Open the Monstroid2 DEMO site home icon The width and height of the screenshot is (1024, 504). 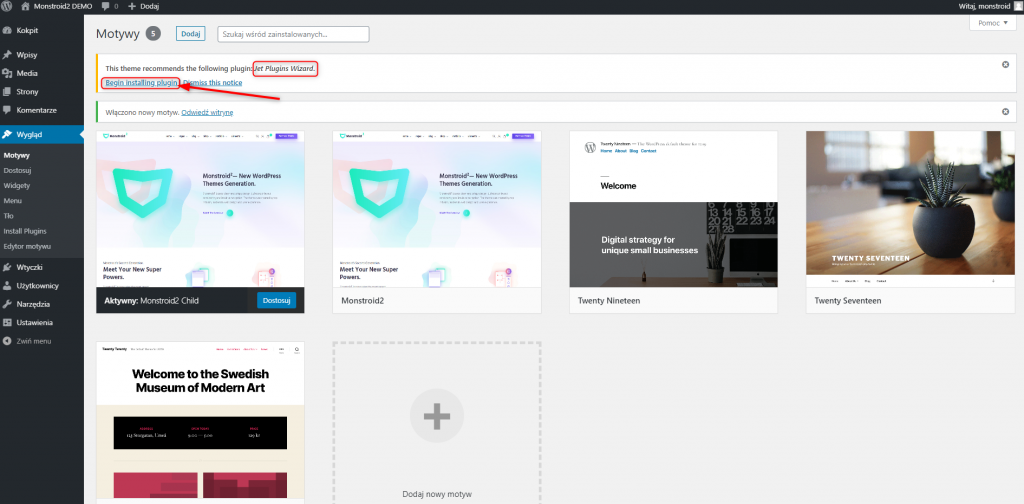click(x=25, y=6)
